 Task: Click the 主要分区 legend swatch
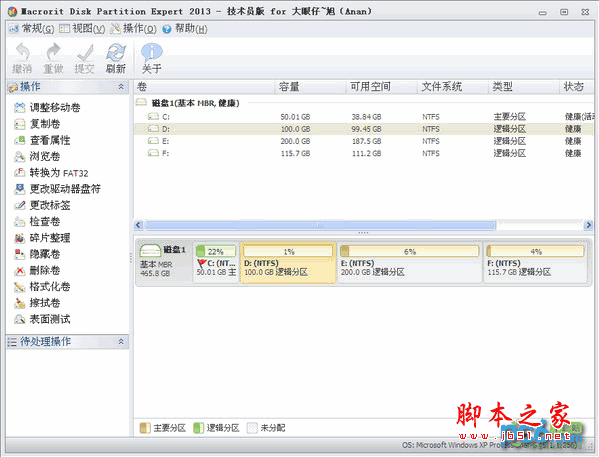[145, 428]
